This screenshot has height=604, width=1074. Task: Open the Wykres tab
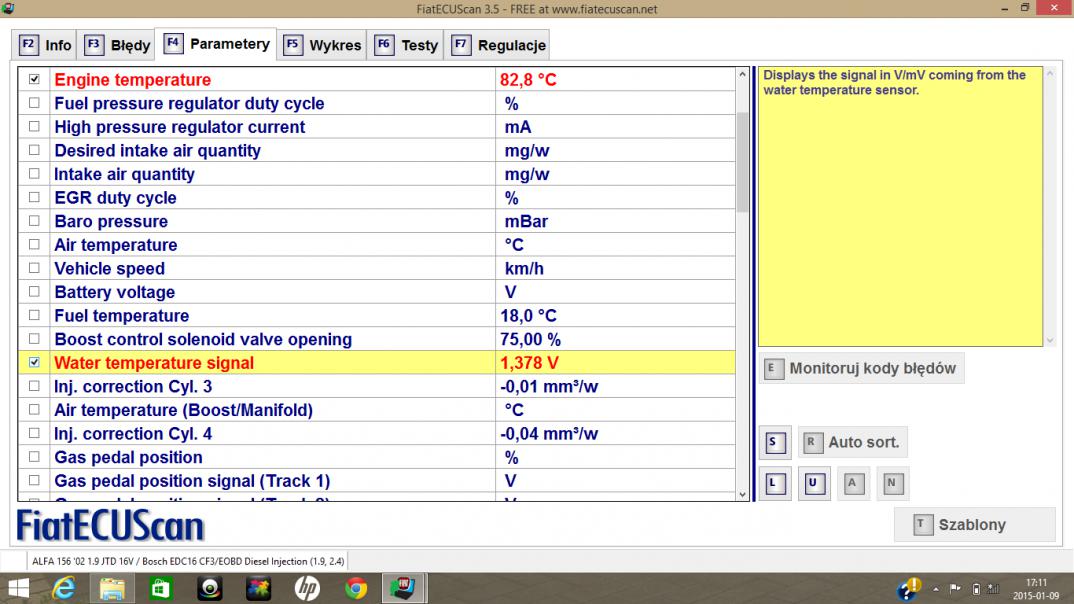pyautogui.click(x=322, y=45)
